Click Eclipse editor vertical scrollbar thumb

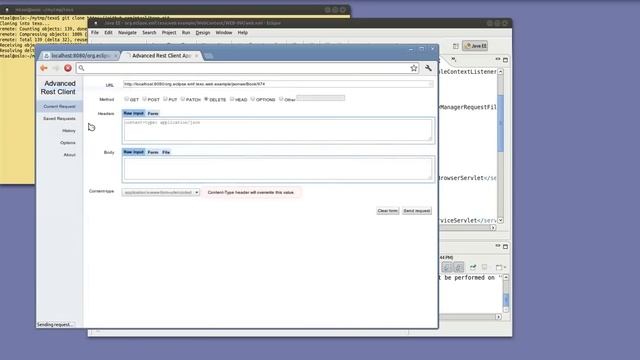coord(501,123)
